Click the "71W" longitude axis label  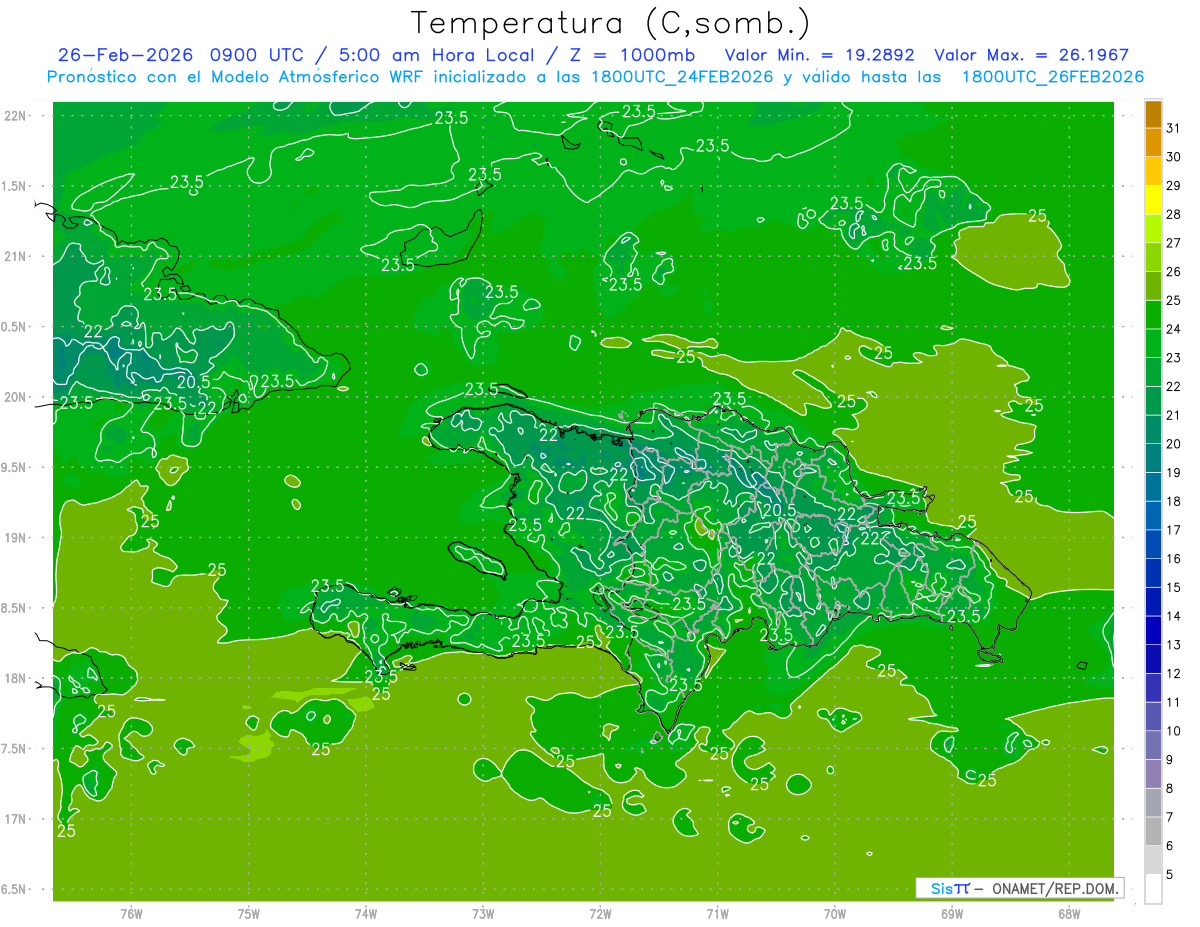[x=717, y=913]
